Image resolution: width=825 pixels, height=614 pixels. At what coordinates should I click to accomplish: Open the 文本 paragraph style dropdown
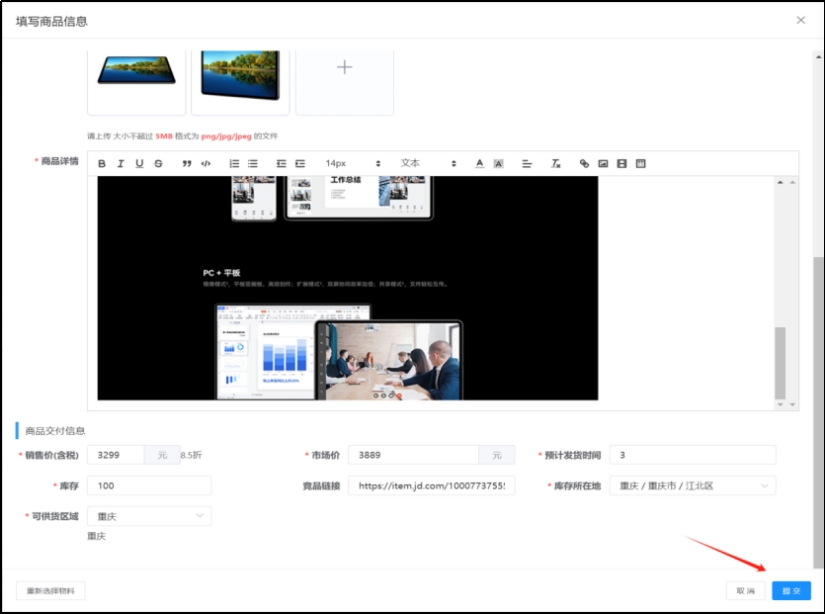coord(427,163)
